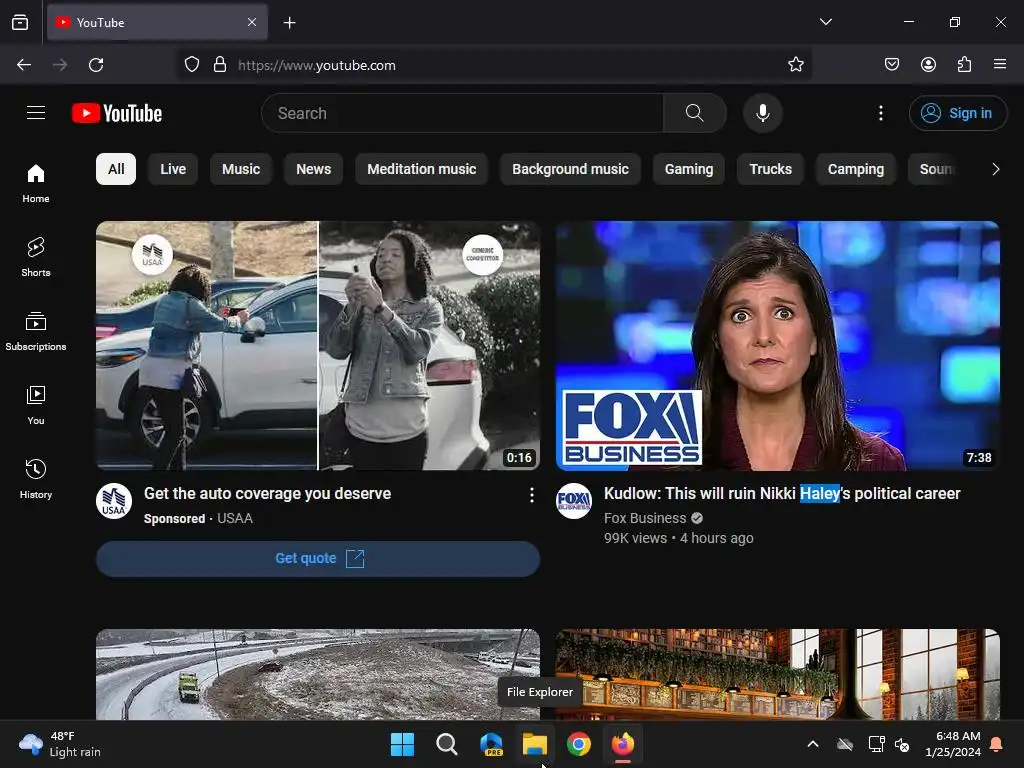
Task: Open the cozy cafe video thumbnail
Action: (778, 675)
